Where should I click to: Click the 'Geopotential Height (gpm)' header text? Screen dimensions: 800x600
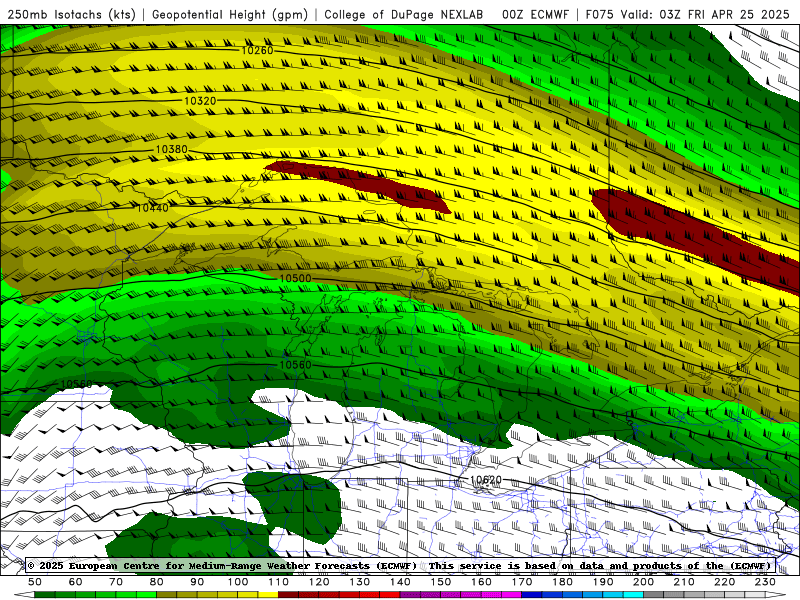[x=230, y=15]
